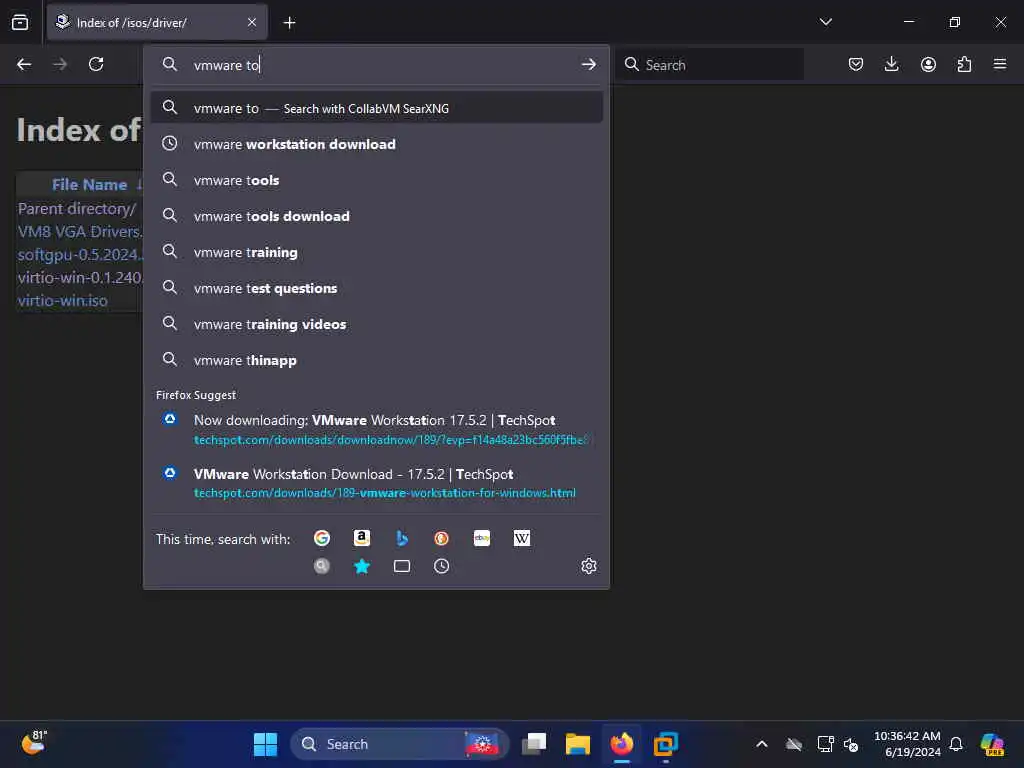Search this time with Amazon

point(362,538)
